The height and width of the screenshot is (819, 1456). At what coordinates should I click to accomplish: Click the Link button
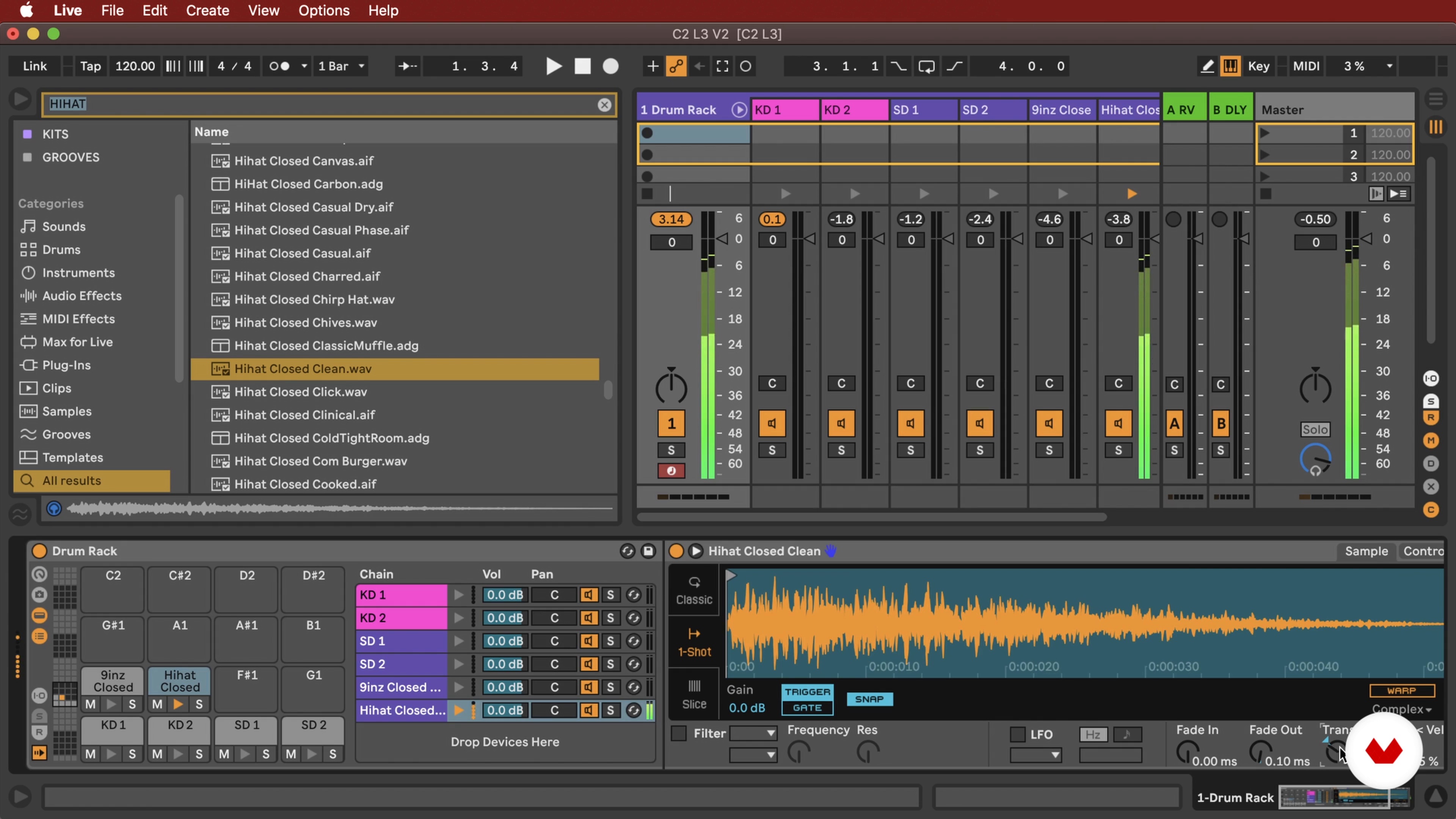pos(35,66)
